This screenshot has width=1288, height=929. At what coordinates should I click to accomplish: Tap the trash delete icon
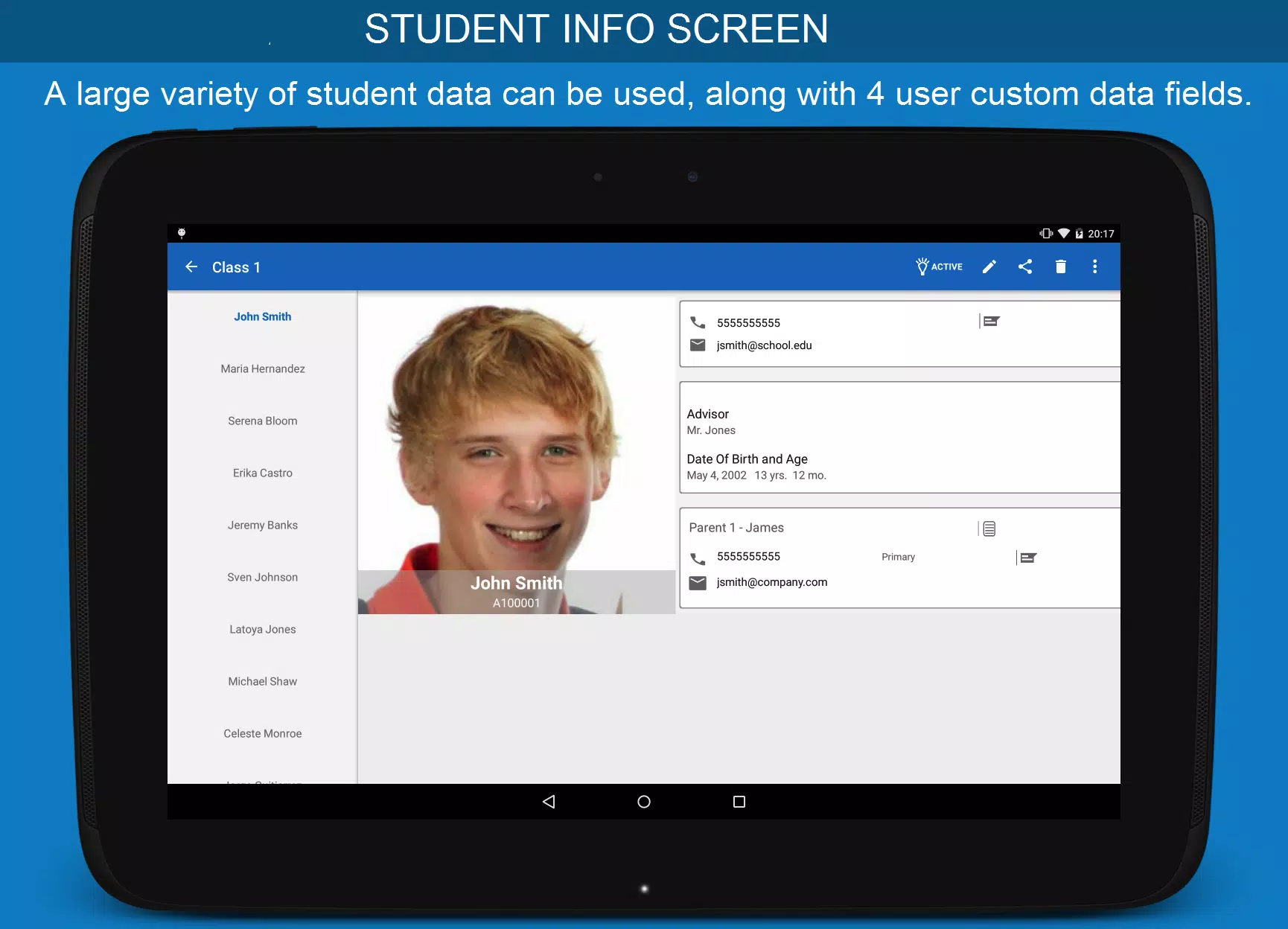pos(1061,266)
